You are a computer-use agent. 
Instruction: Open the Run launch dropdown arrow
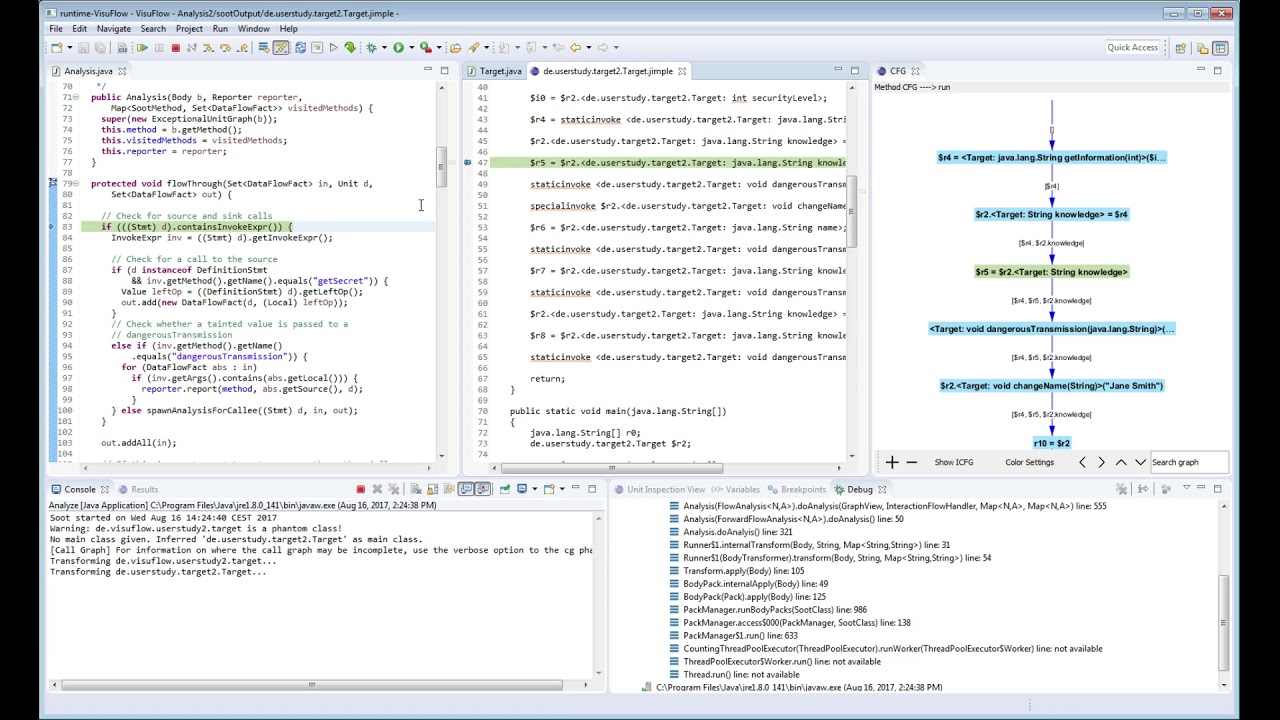[411, 47]
